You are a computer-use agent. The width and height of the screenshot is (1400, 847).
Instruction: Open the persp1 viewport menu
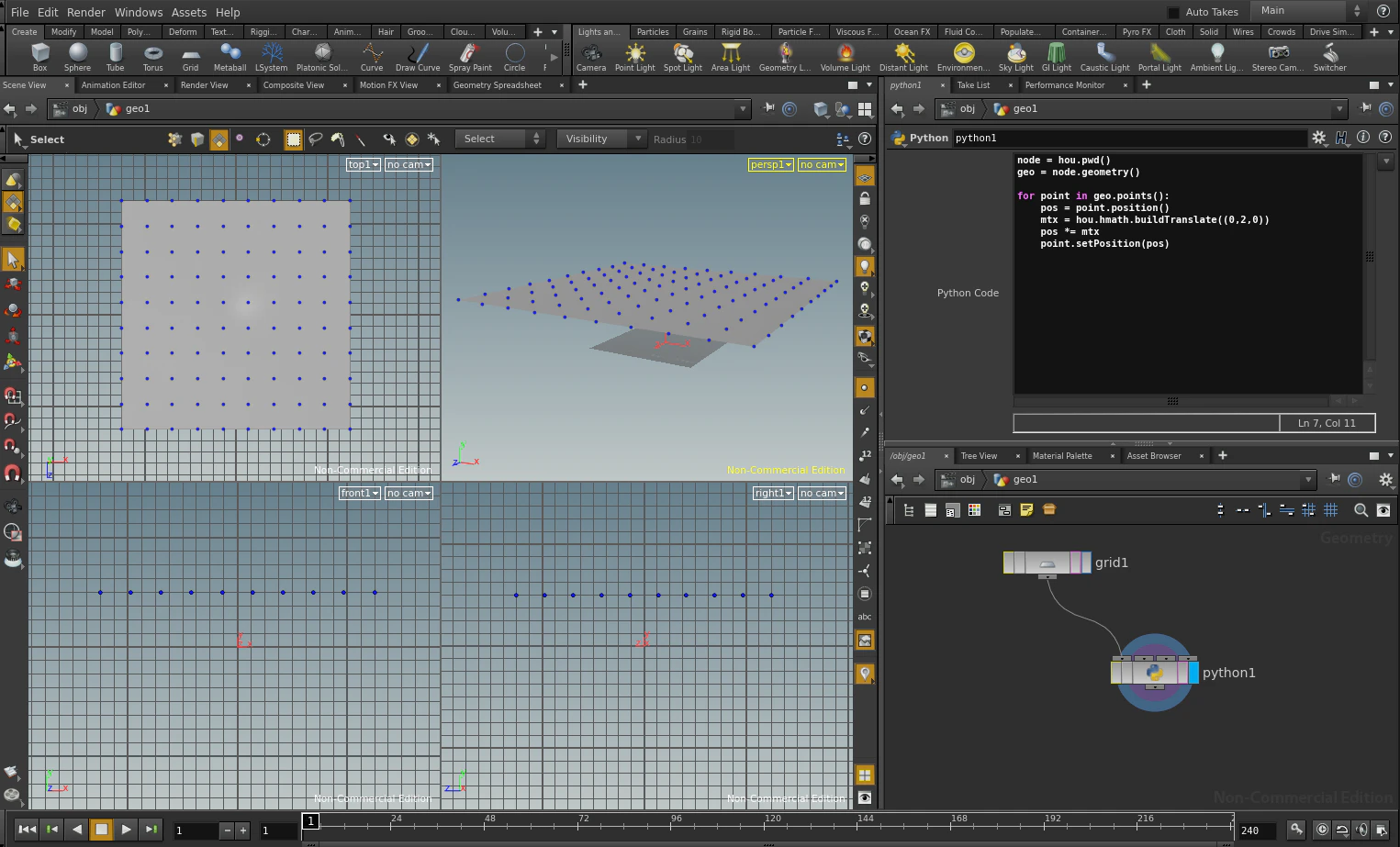click(771, 164)
